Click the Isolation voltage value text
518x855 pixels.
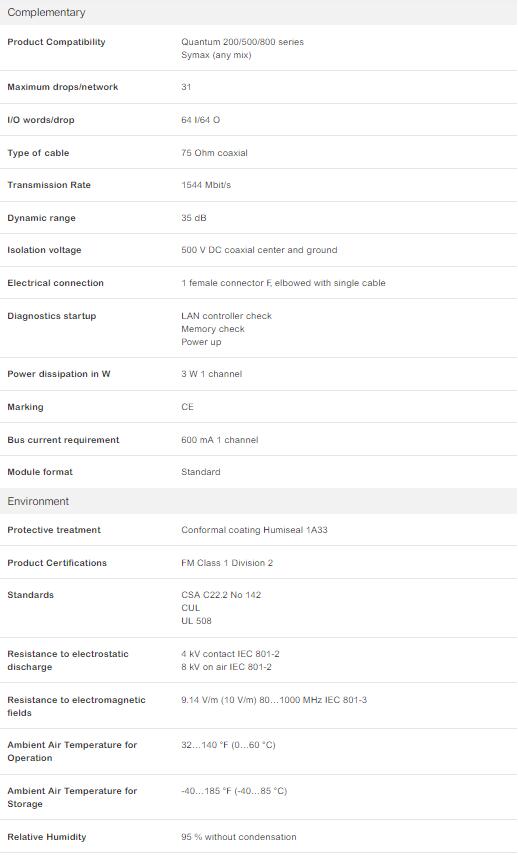(x=259, y=250)
